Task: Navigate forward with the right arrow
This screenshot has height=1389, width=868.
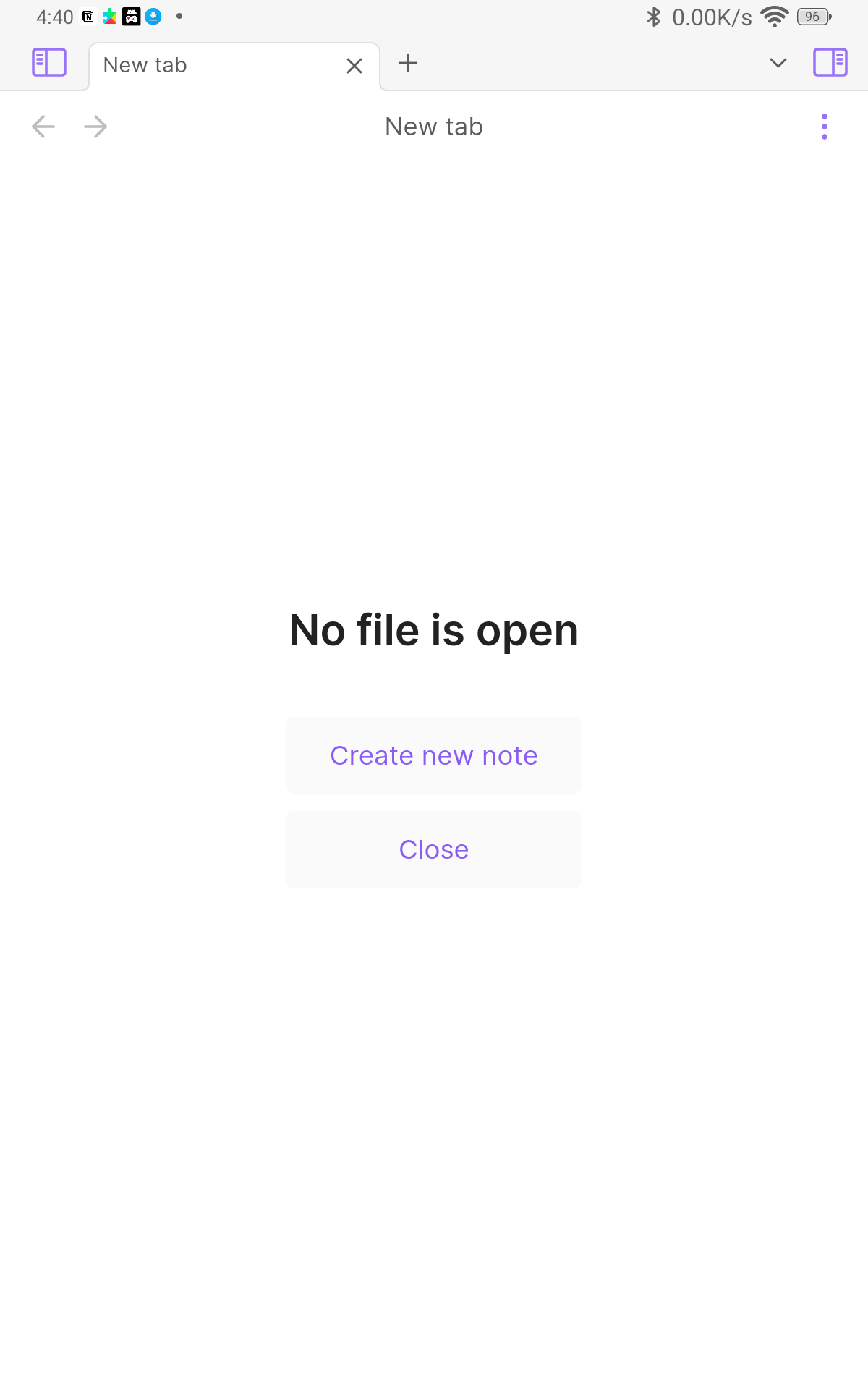Action: [95, 127]
